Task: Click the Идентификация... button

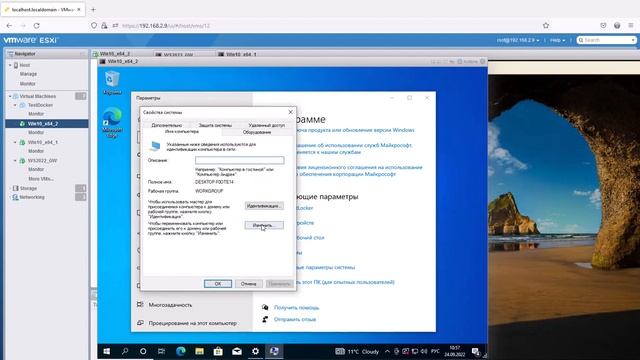Action: point(264,206)
